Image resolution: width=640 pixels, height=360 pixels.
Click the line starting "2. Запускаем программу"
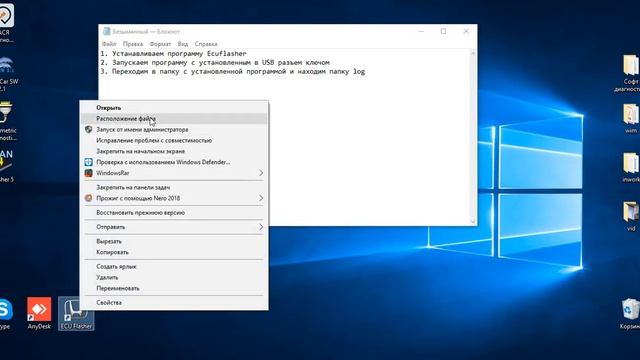(215, 62)
